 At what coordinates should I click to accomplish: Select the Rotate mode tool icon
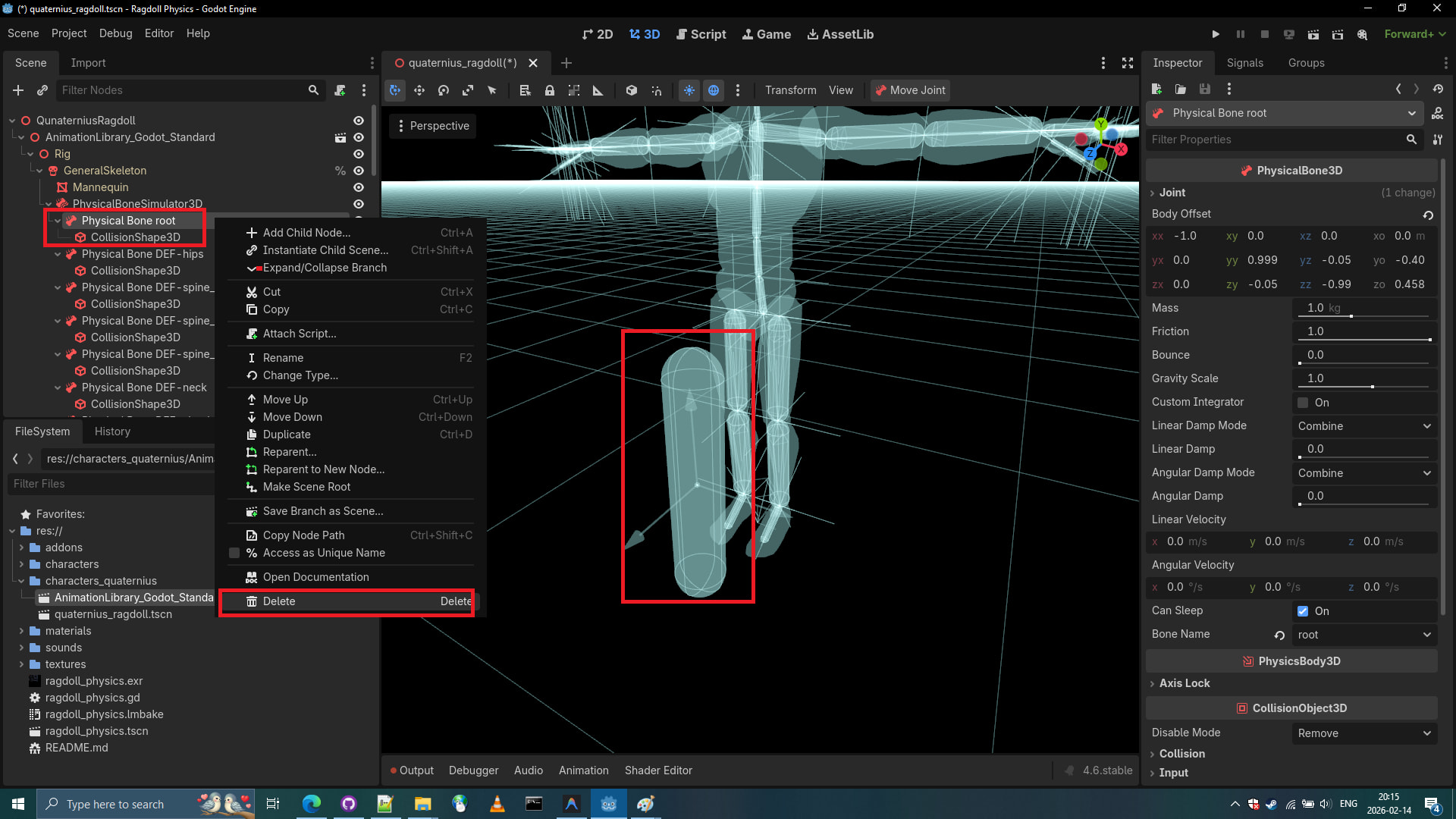444,90
